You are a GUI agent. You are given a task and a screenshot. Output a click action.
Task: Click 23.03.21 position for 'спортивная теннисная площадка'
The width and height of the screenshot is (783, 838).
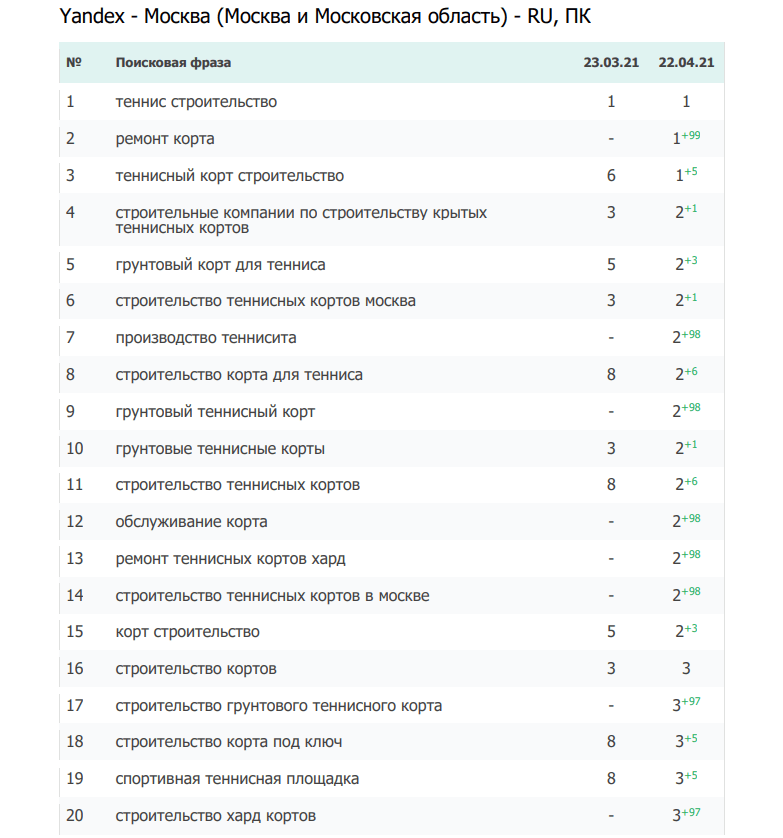611,779
